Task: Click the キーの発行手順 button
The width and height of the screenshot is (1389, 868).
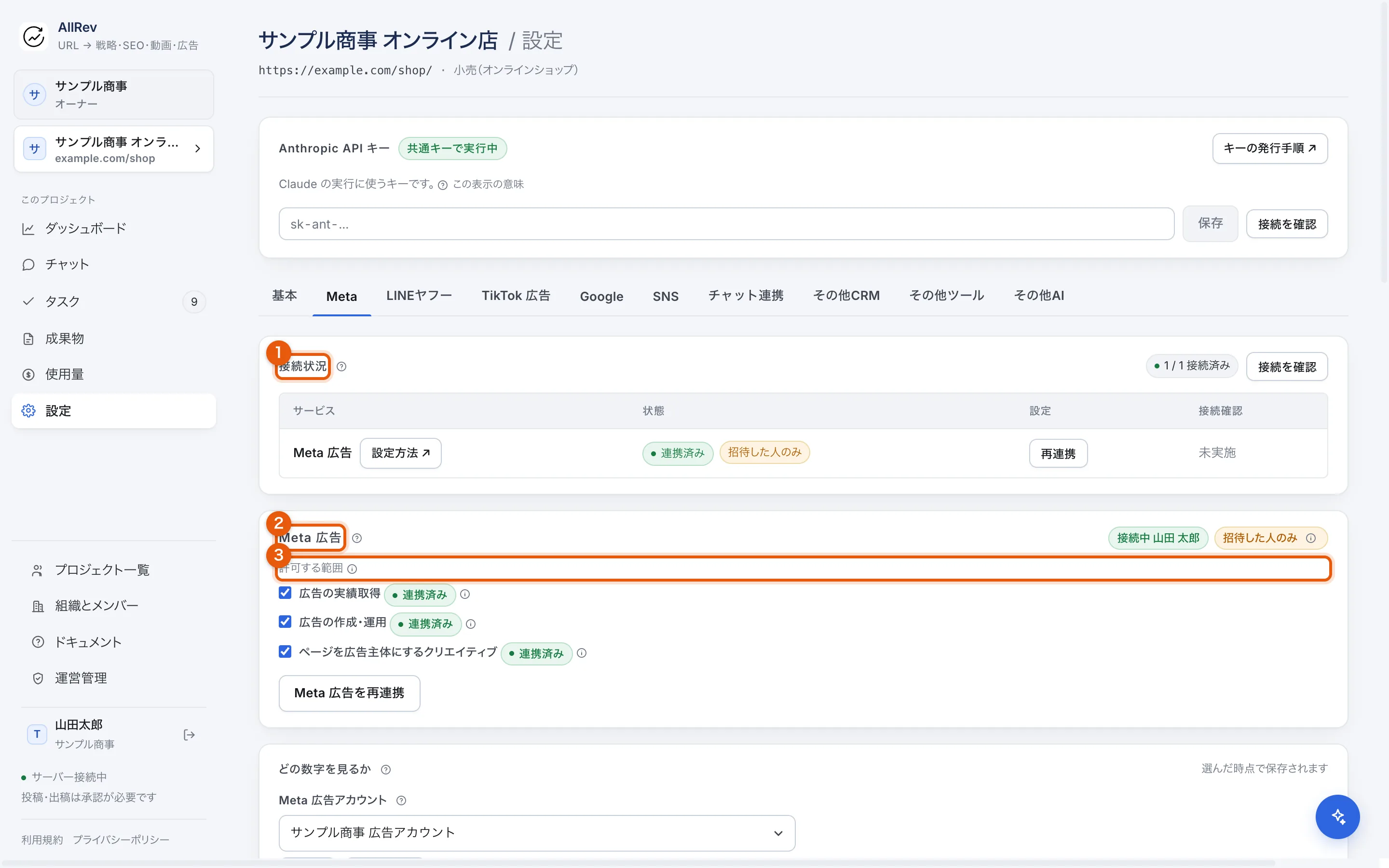Action: coord(1269,149)
